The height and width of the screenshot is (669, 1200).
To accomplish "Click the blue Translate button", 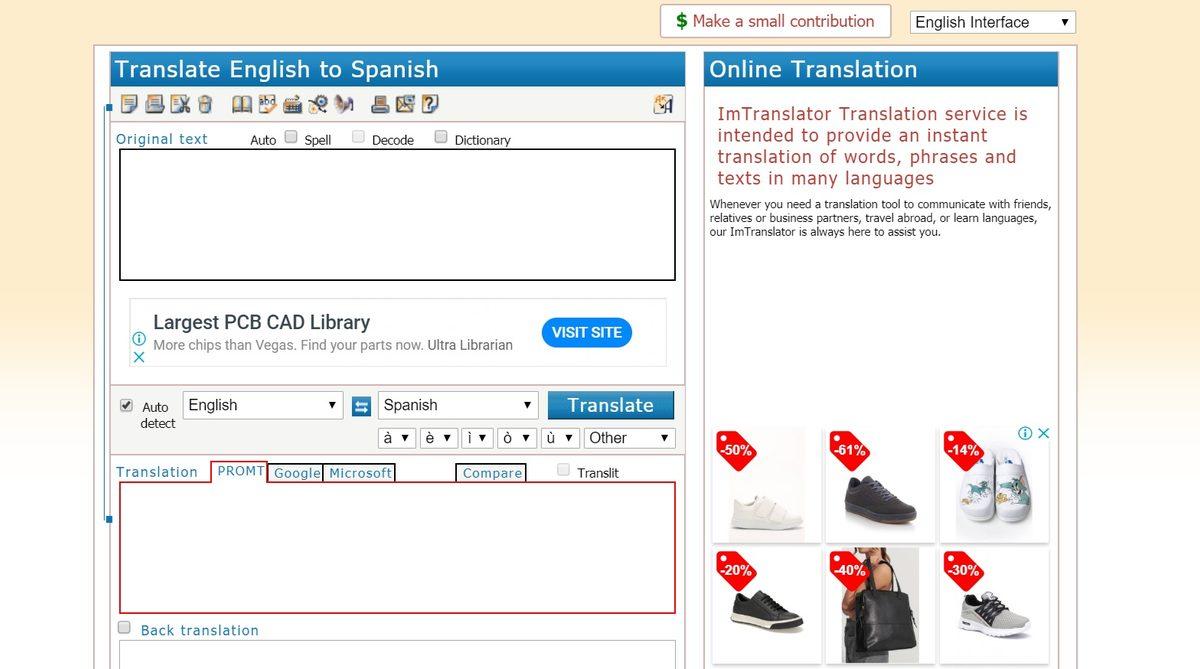I will click(610, 405).
